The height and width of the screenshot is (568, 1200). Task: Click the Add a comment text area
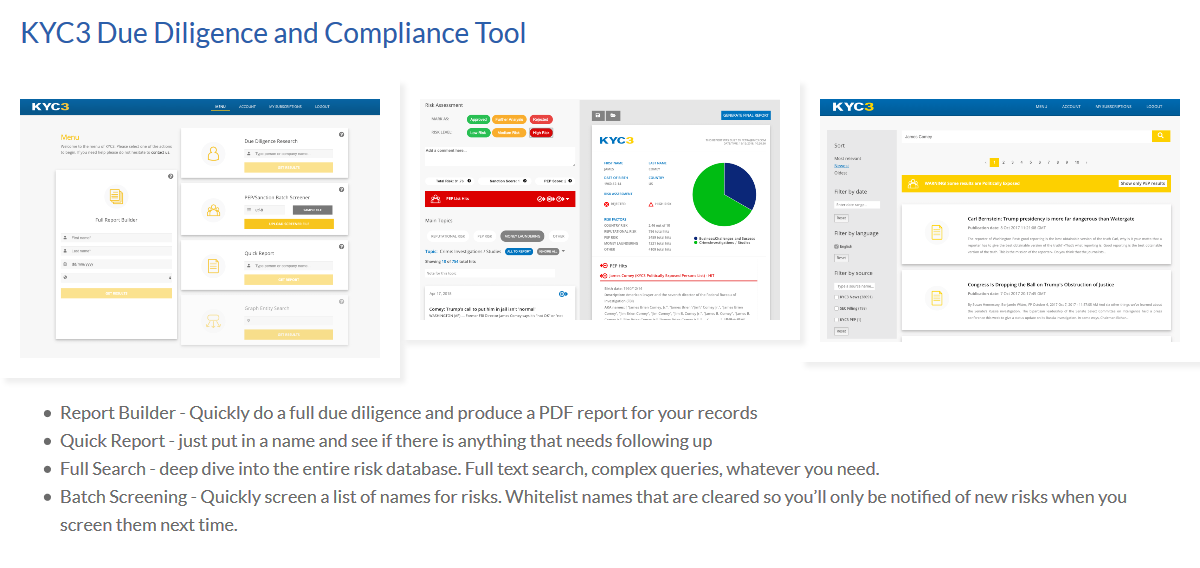click(500, 156)
